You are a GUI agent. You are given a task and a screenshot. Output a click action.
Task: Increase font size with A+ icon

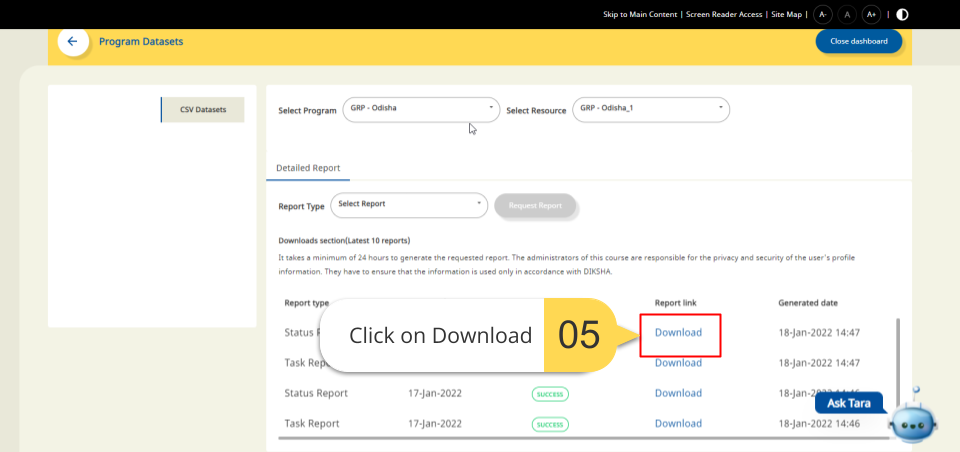[871, 14]
